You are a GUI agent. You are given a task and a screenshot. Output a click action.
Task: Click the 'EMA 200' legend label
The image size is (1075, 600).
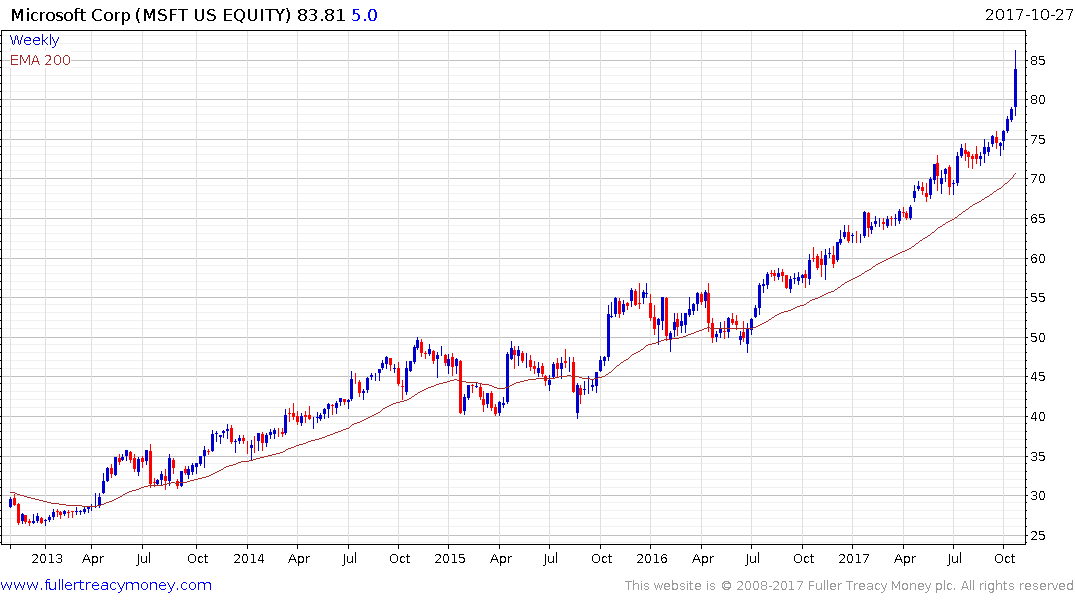tap(40, 60)
